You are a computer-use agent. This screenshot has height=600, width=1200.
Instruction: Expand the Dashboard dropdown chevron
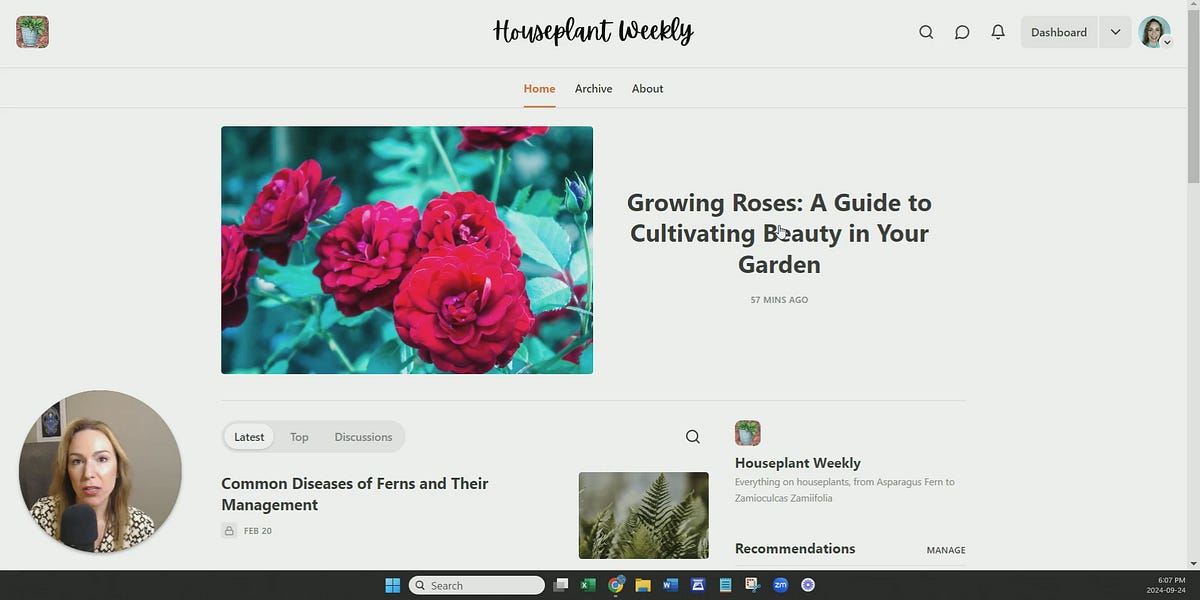[x=1114, y=31]
